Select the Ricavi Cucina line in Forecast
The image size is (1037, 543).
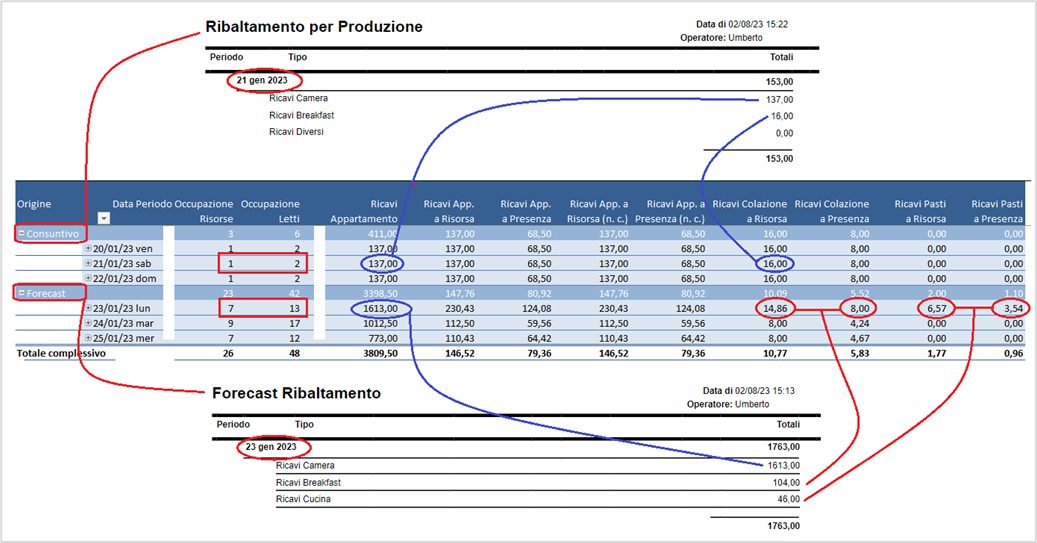click(x=538, y=499)
